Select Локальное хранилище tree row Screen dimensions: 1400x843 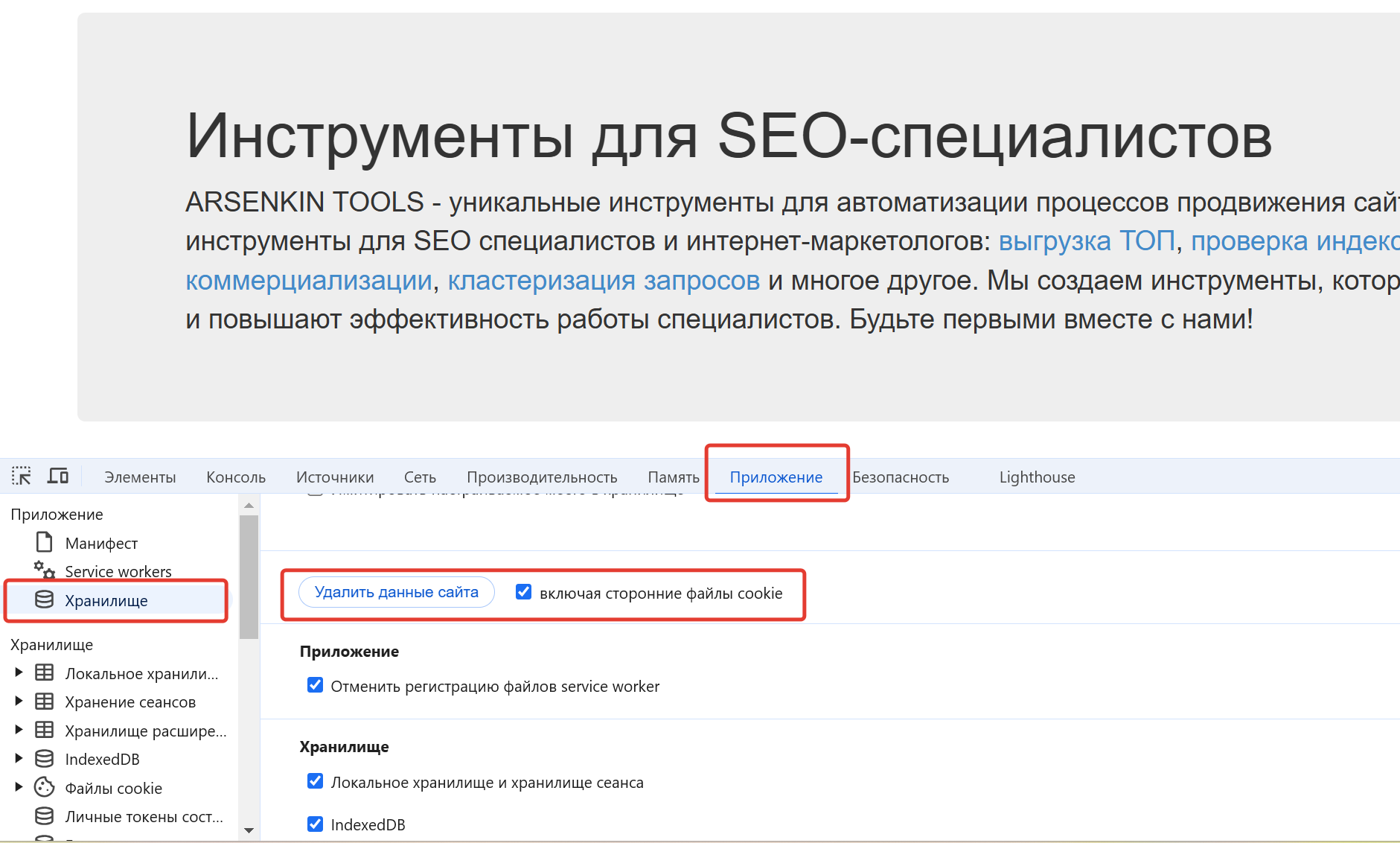pos(119,673)
